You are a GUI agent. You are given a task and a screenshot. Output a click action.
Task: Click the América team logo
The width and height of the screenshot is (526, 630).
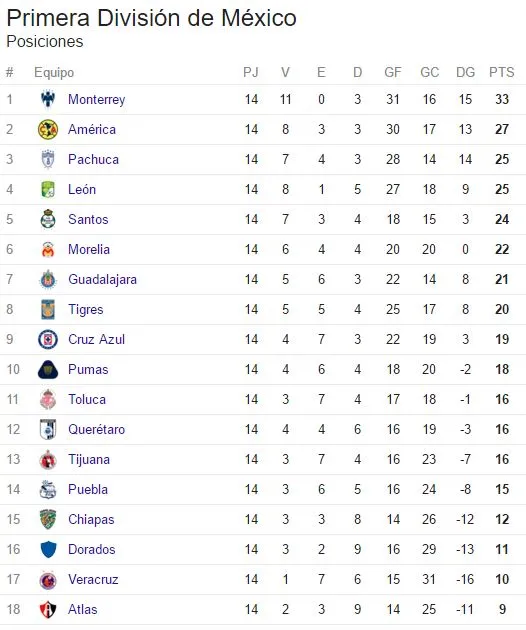pyautogui.click(x=48, y=129)
